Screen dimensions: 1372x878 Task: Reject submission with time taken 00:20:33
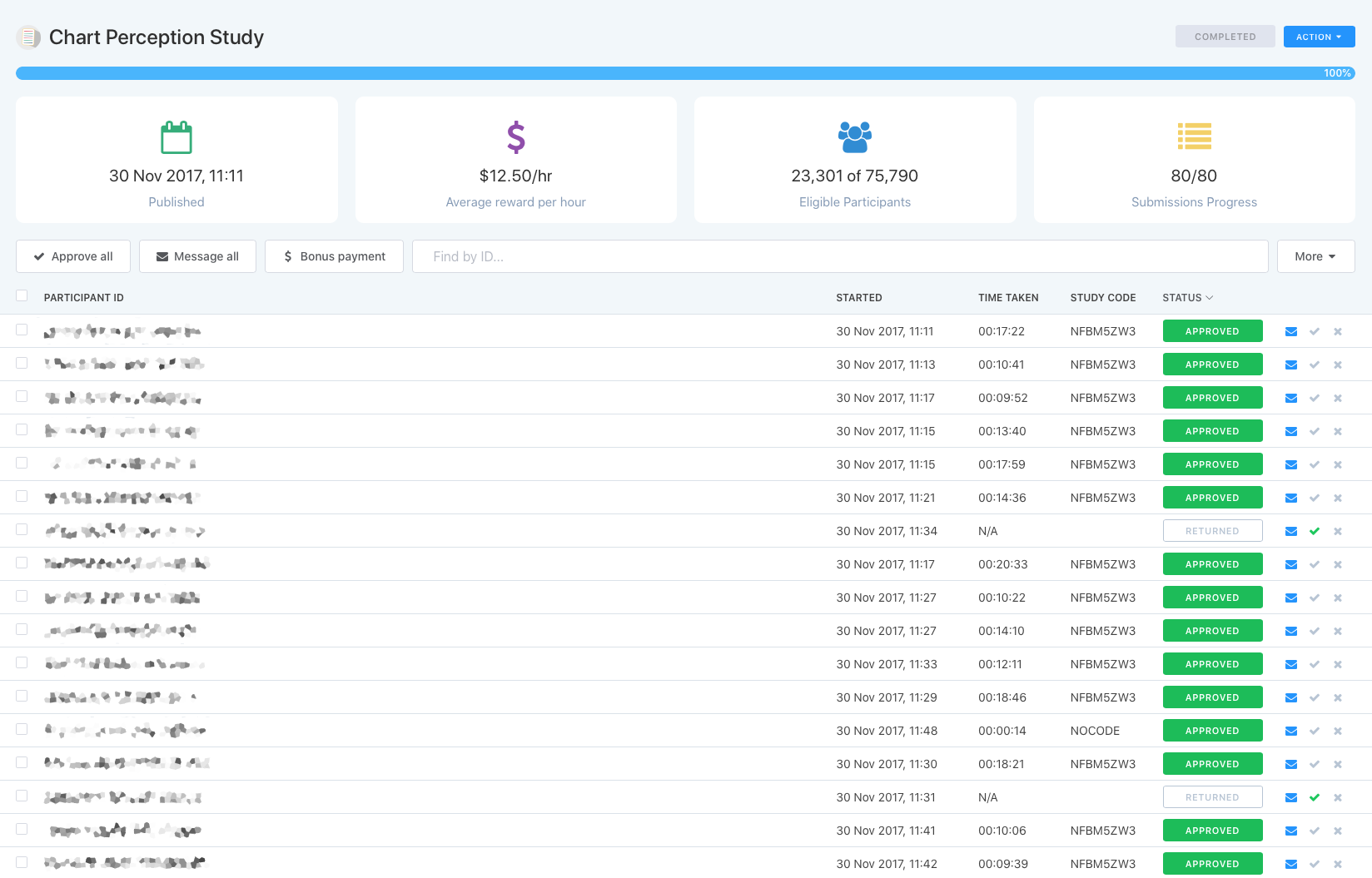point(1338,564)
